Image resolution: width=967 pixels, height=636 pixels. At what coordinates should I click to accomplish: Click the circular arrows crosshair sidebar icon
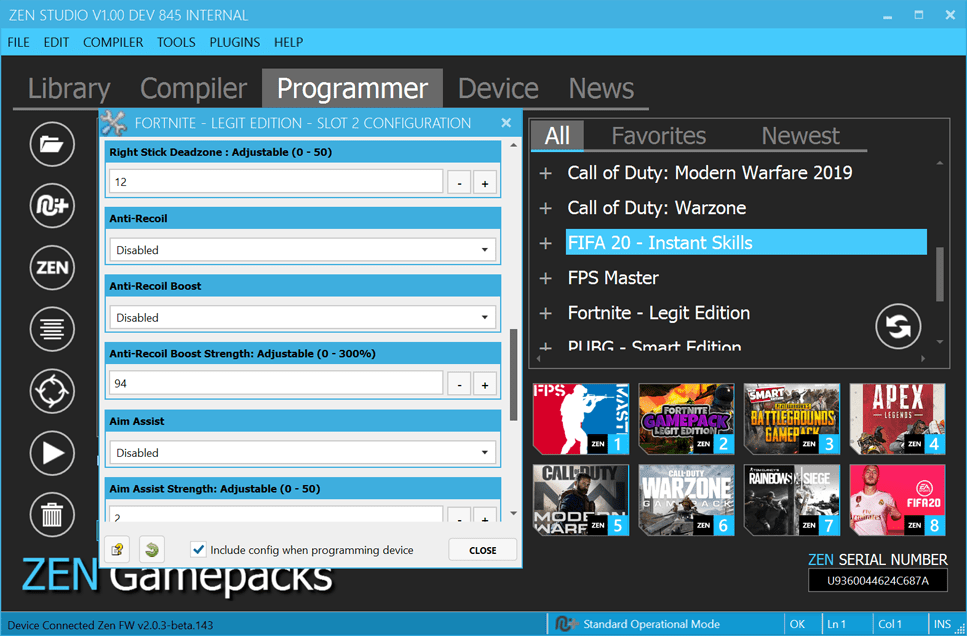[52, 391]
